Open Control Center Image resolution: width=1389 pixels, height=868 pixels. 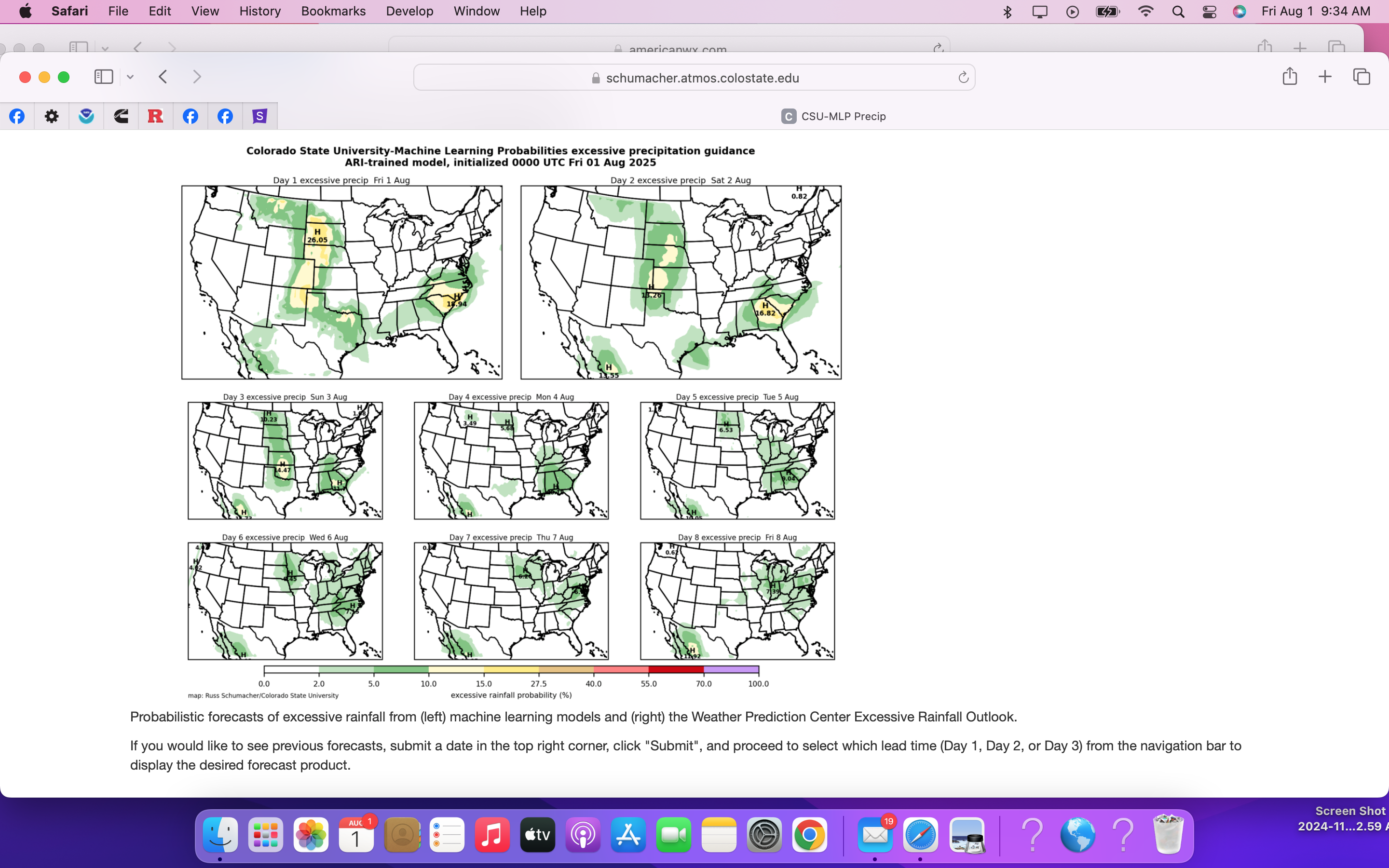point(1210,12)
